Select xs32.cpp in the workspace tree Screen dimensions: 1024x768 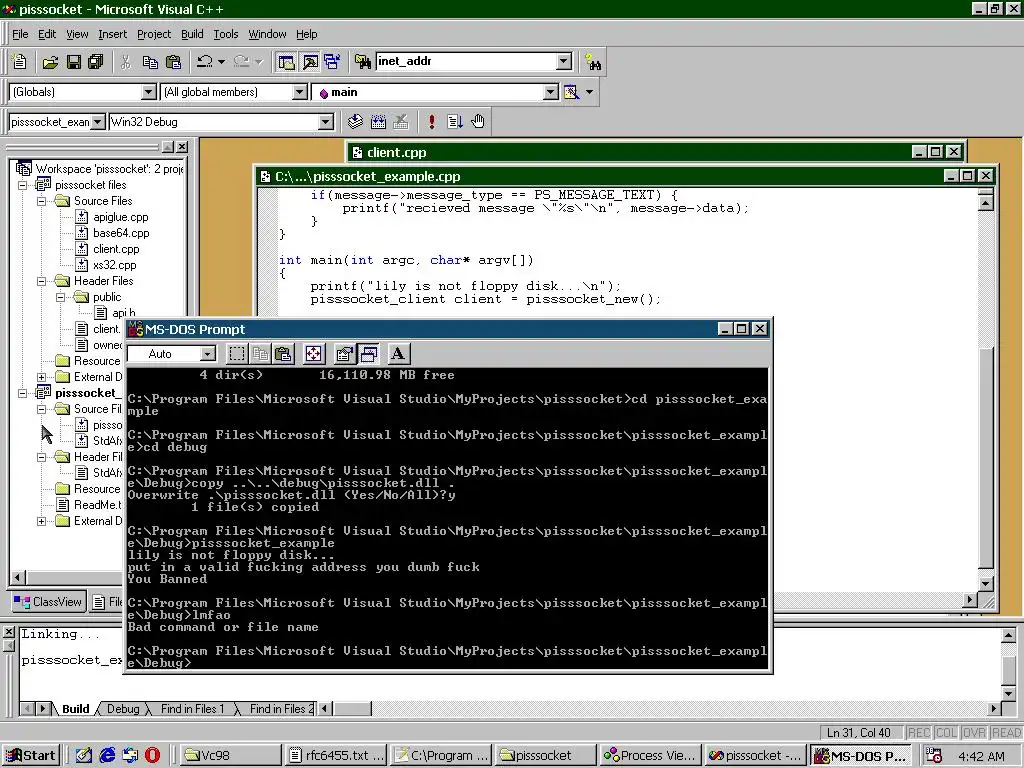[114, 265]
